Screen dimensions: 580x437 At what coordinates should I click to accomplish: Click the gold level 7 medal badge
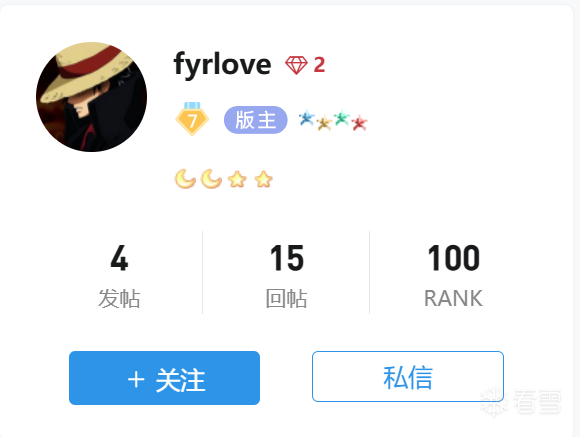click(x=192, y=119)
